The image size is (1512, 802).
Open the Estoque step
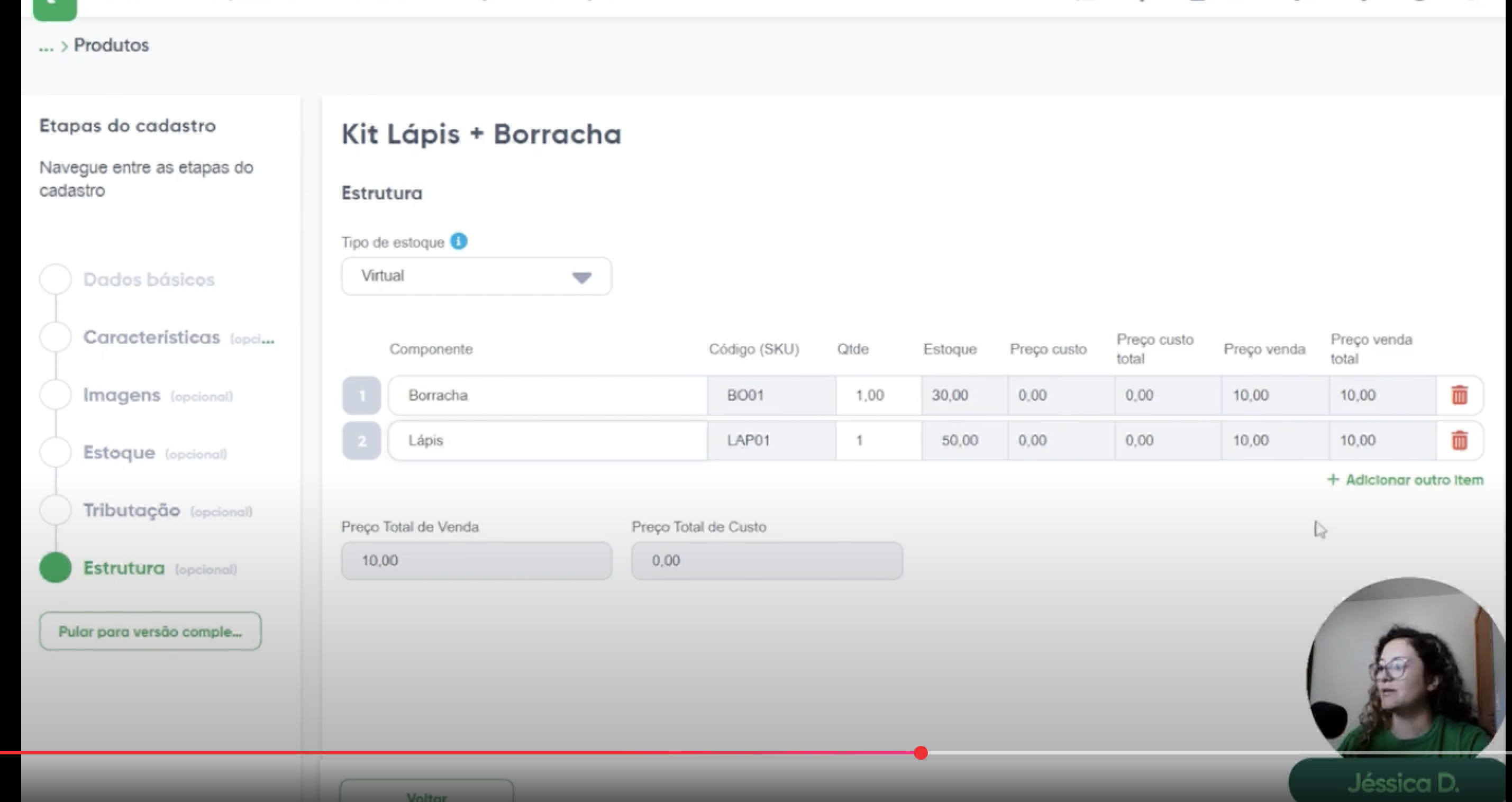pyautogui.click(x=119, y=453)
